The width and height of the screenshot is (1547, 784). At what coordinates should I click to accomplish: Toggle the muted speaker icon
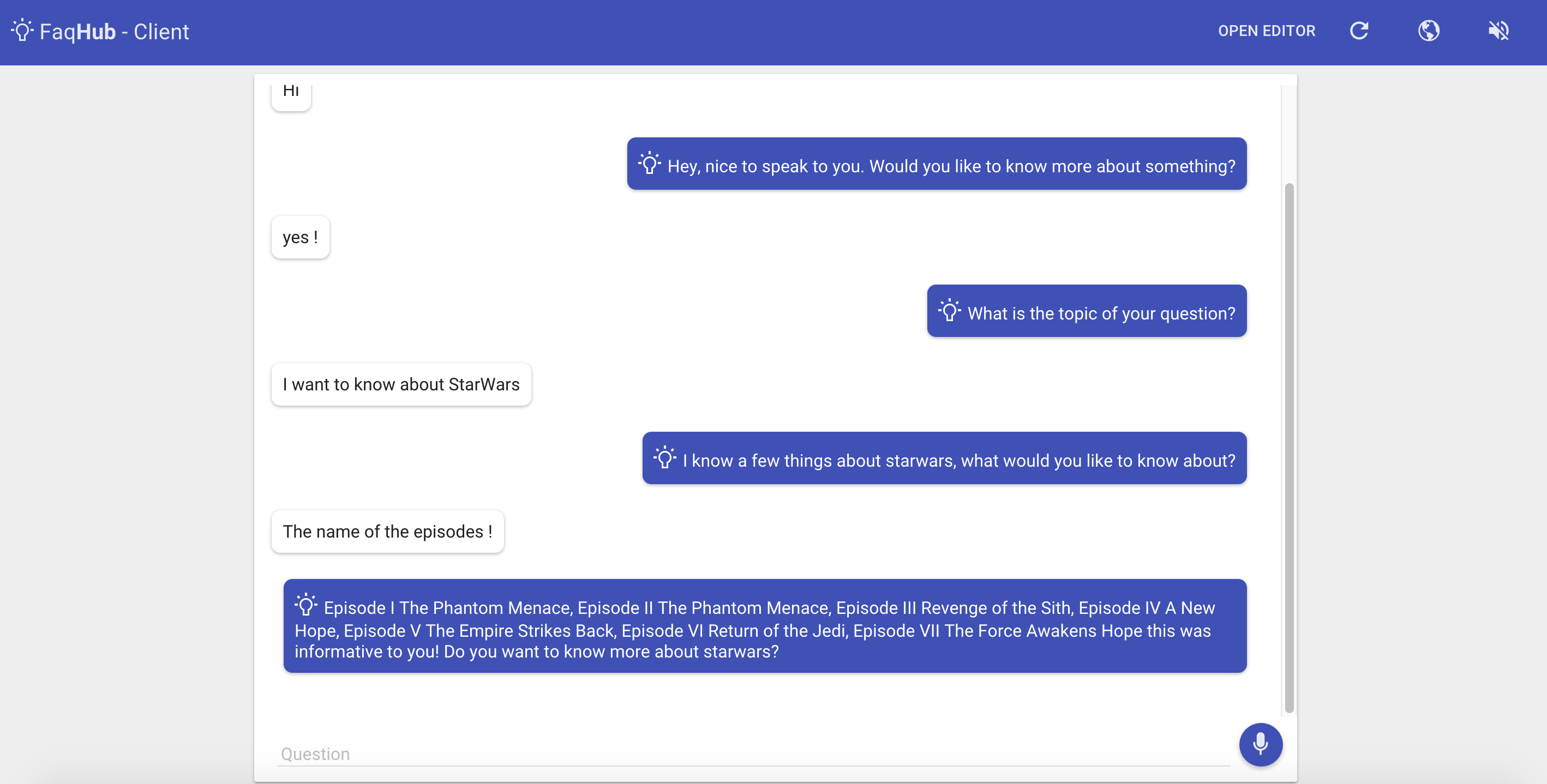coord(1498,30)
